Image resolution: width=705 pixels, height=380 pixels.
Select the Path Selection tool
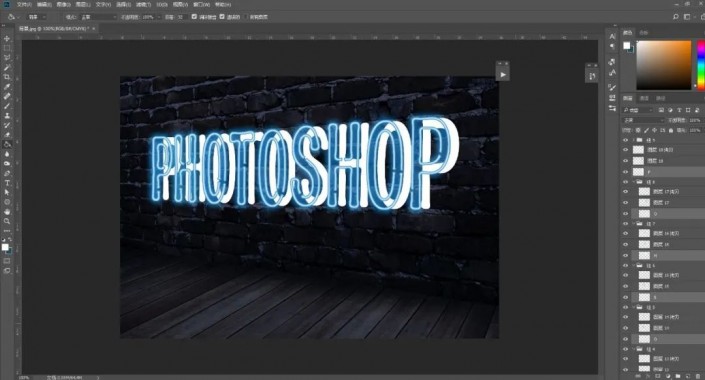coord(7,192)
